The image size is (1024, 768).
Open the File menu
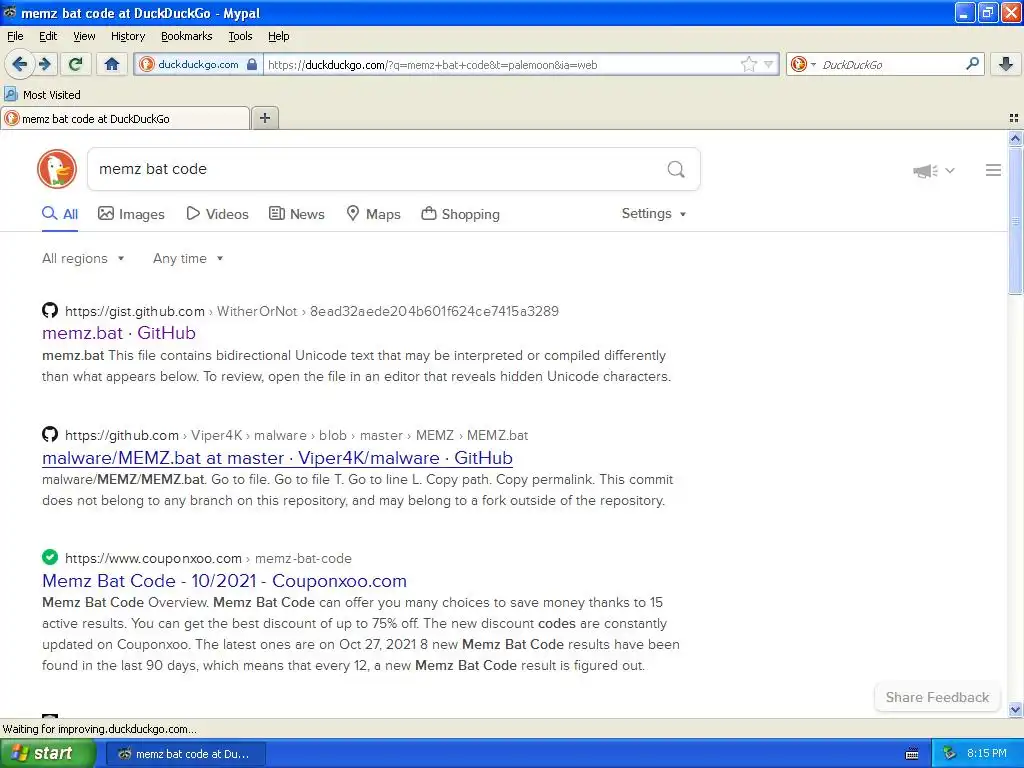(15, 36)
